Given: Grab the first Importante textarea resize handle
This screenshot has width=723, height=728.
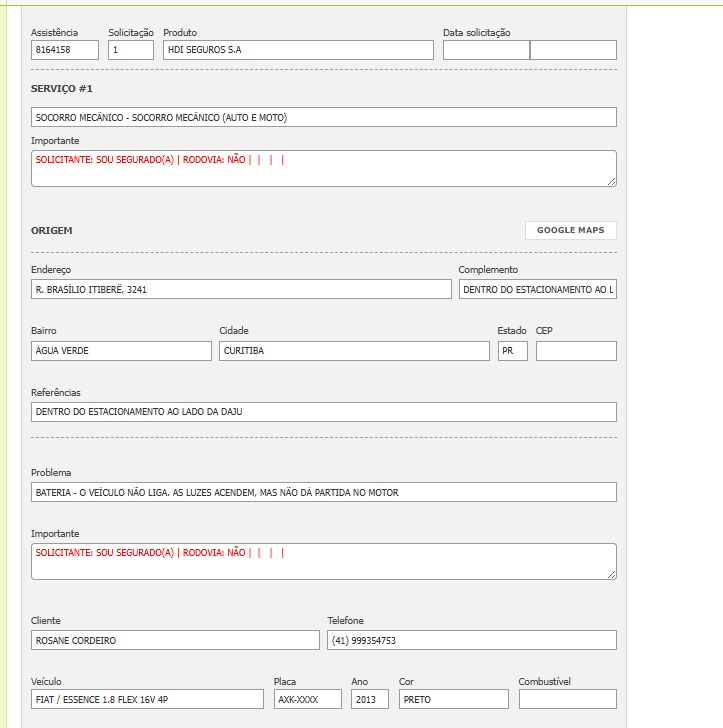Looking at the screenshot, I should coord(612,182).
